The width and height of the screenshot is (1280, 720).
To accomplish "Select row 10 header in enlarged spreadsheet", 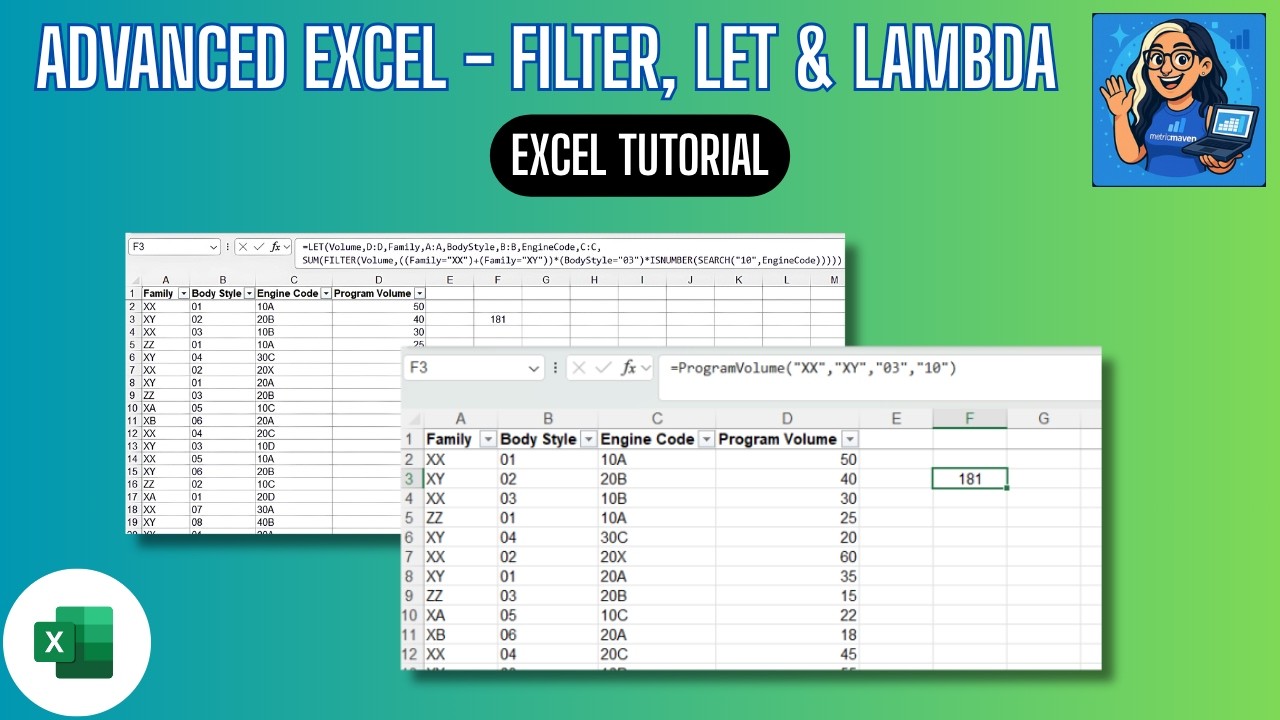I will click(x=411, y=615).
